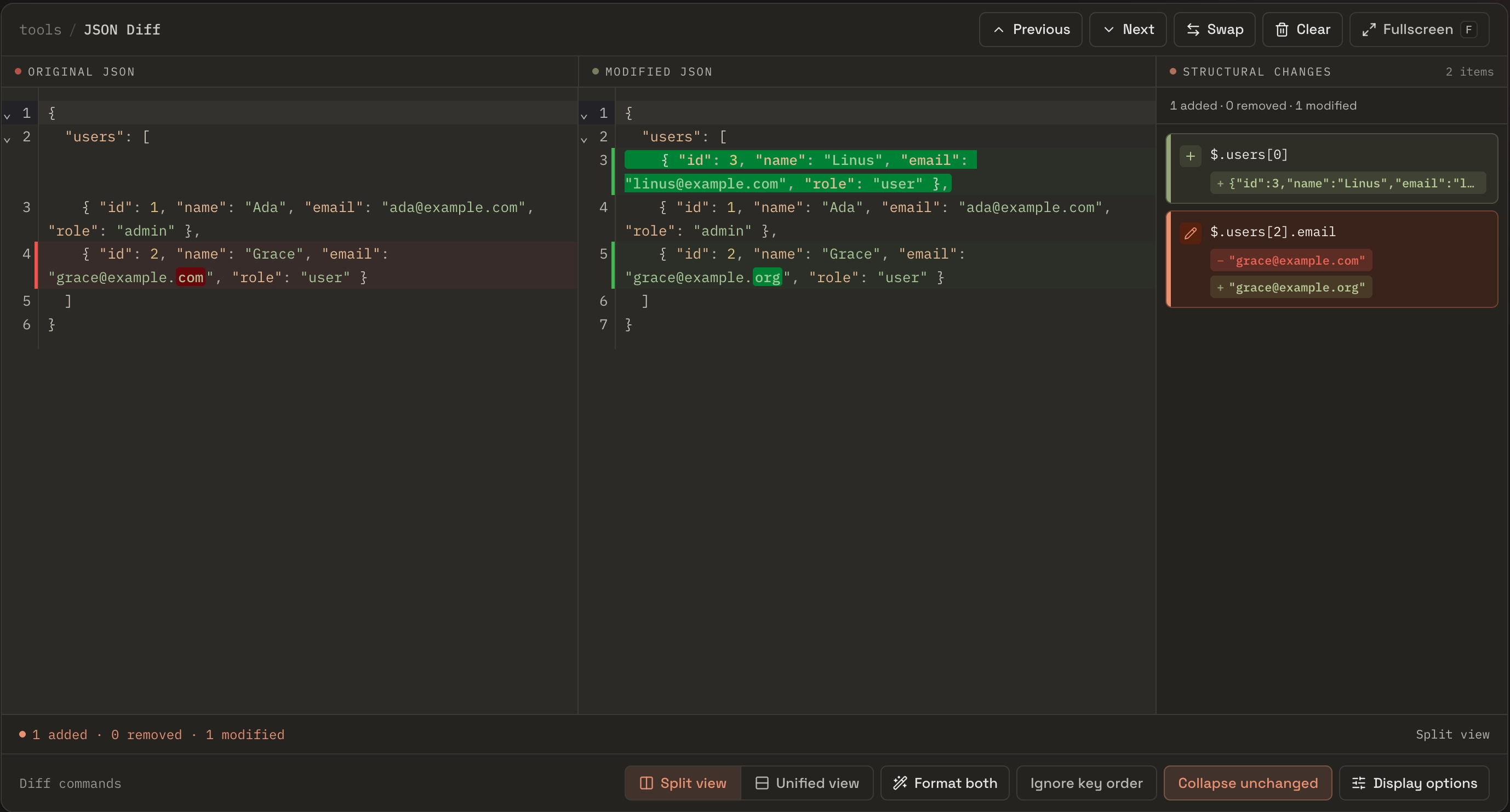Click the 'Split view' status bar indicator
The width and height of the screenshot is (1510, 812).
tap(1452, 734)
